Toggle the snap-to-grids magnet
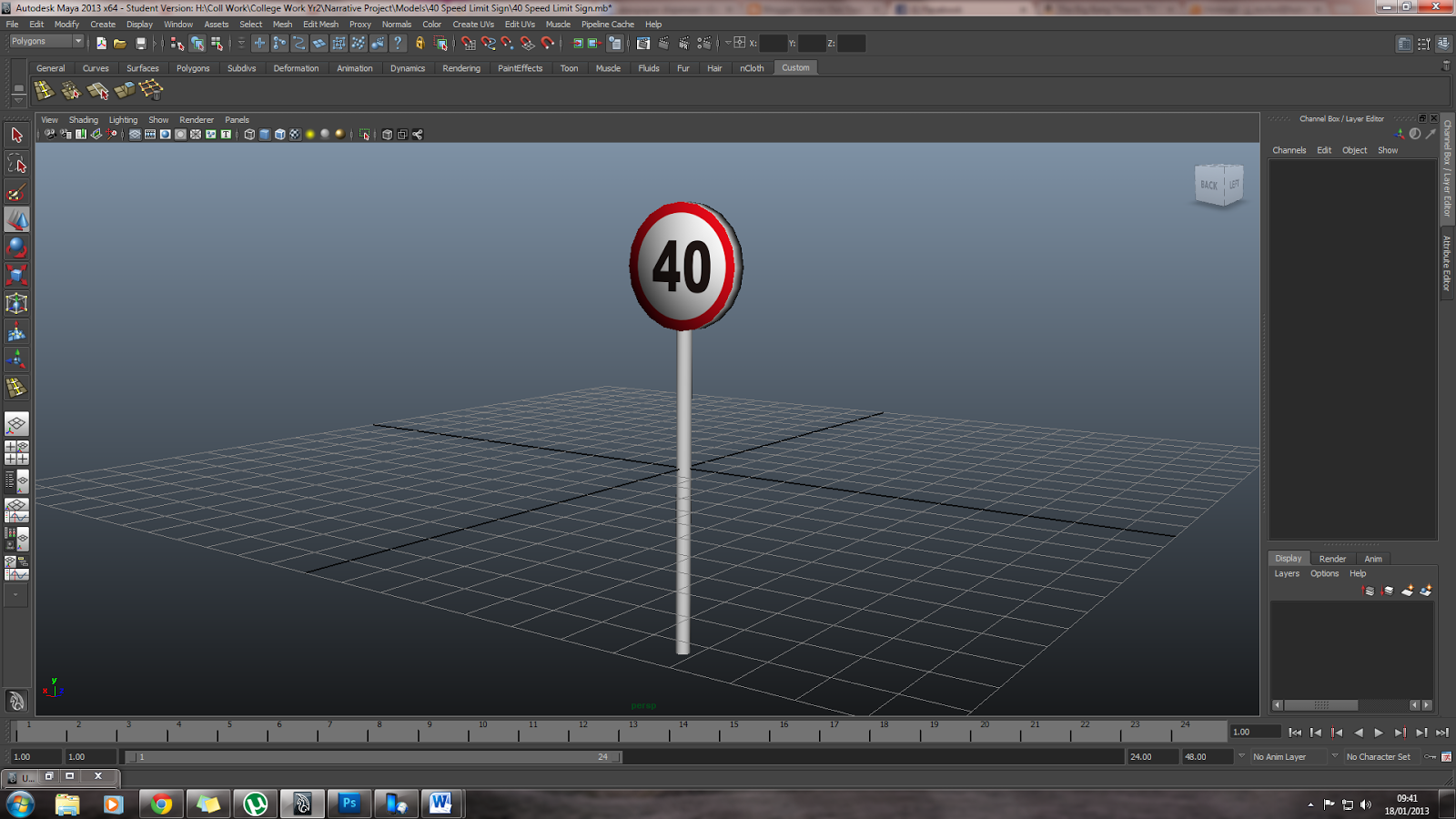This screenshot has width=1456, height=819. [468, 42]
